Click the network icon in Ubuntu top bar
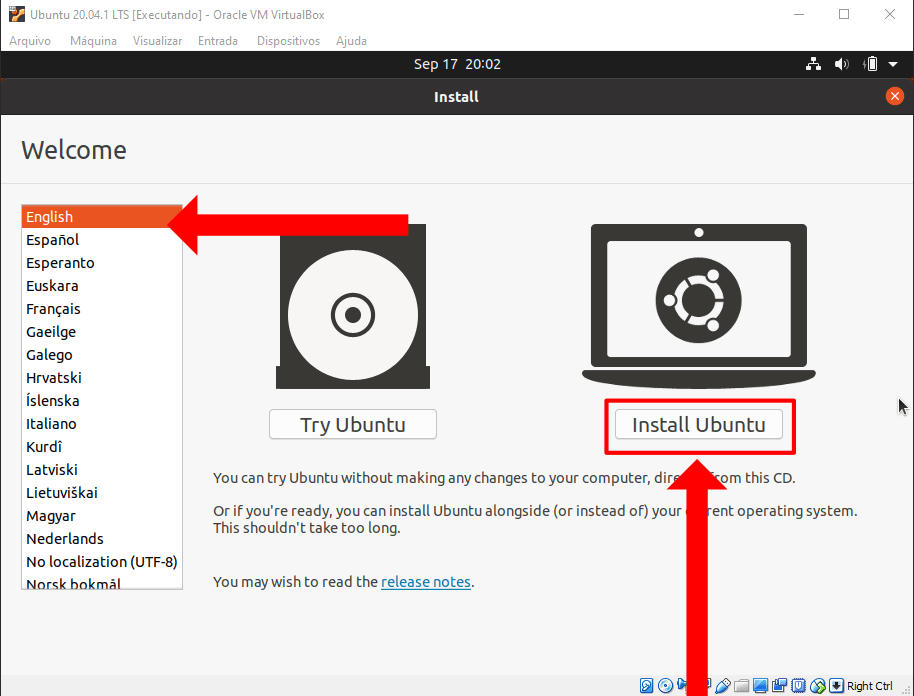 [x=813, y=64]
